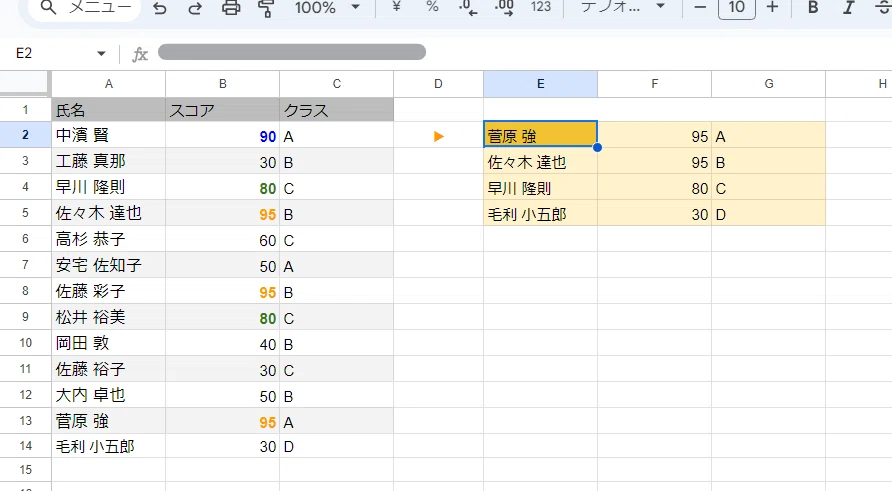
Task: Print the spreadsheet
Action: click(231, 8)
